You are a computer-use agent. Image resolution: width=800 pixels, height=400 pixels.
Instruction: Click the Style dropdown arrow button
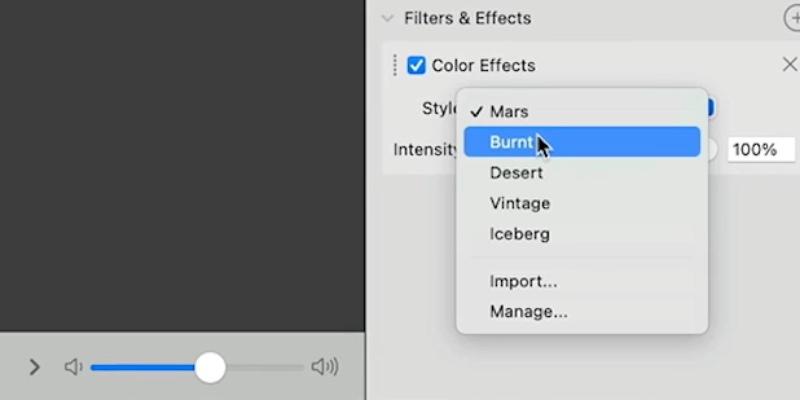tap(710, 108)
